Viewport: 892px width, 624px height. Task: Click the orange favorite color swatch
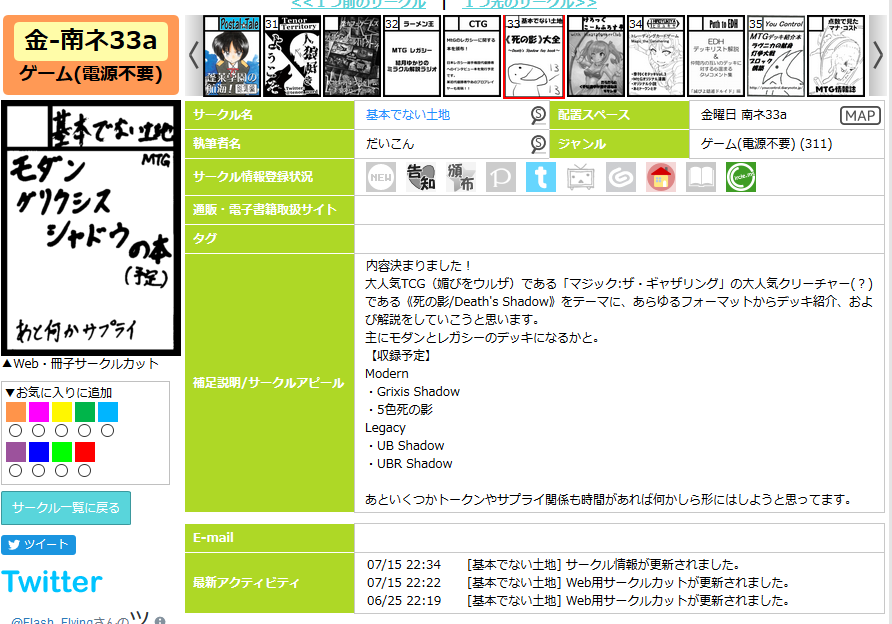[16, 412]
